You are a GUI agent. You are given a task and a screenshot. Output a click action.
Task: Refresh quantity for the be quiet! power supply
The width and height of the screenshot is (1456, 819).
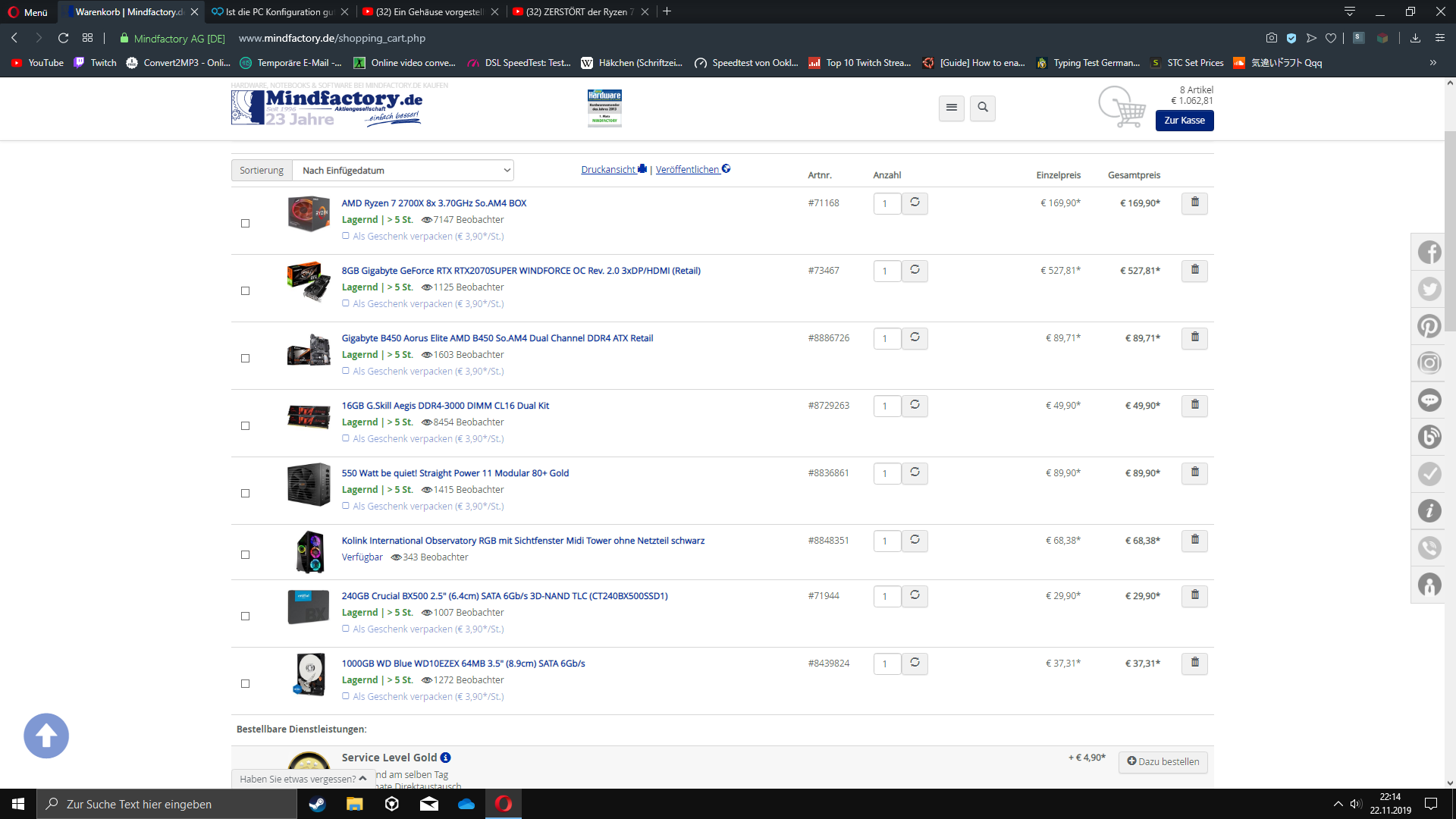coord(915,473)
